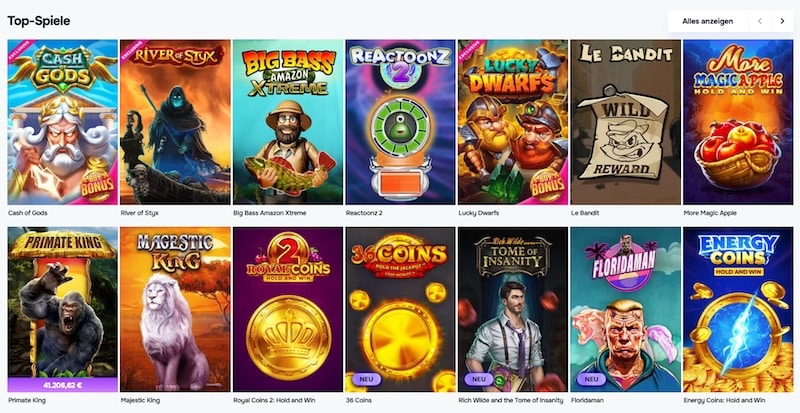Open the Le Bandit wanted poster tile
800x413 pixels.
(x=626, y=122)
